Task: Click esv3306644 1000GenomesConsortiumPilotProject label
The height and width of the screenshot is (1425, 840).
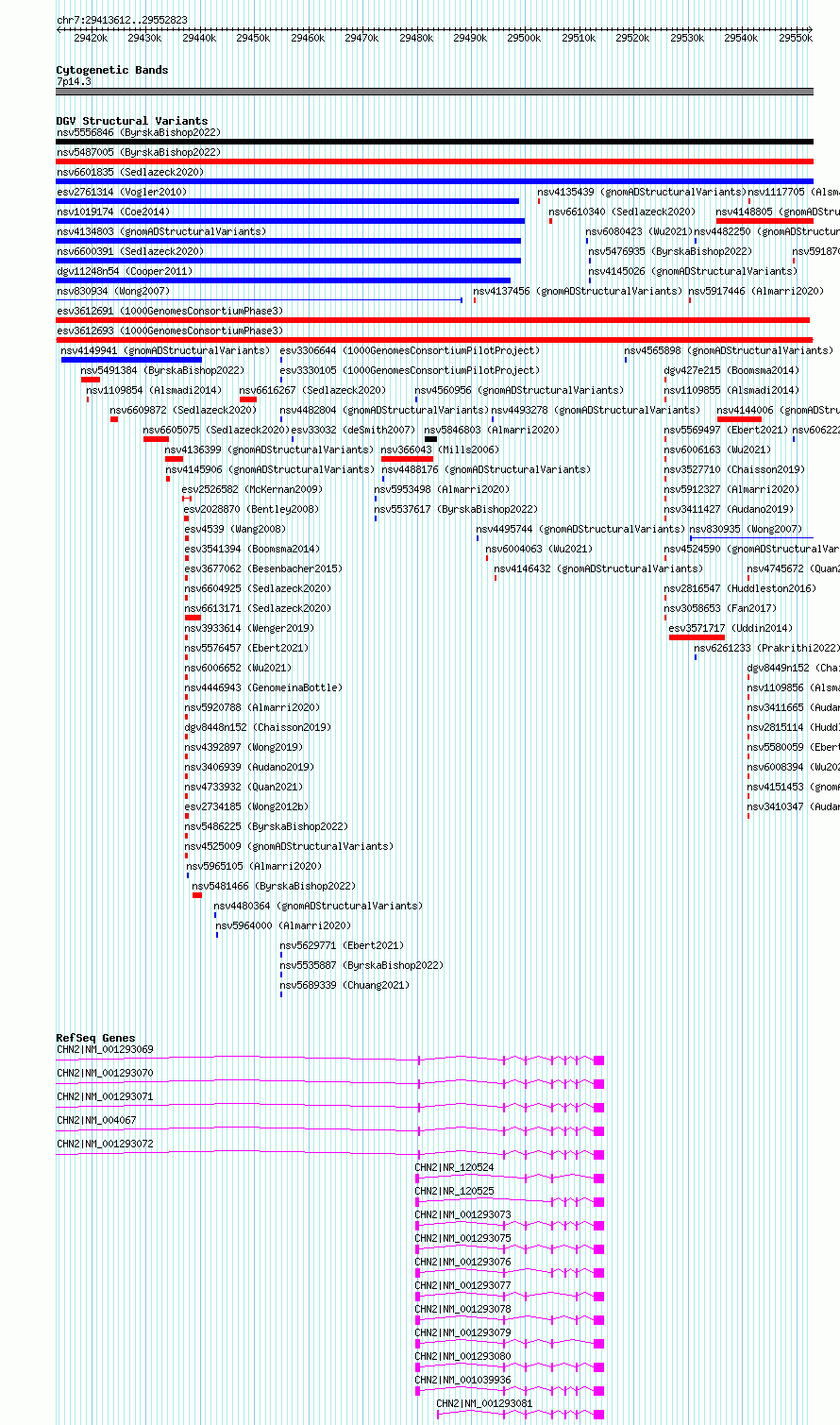Action: click(x=410, y=350)
